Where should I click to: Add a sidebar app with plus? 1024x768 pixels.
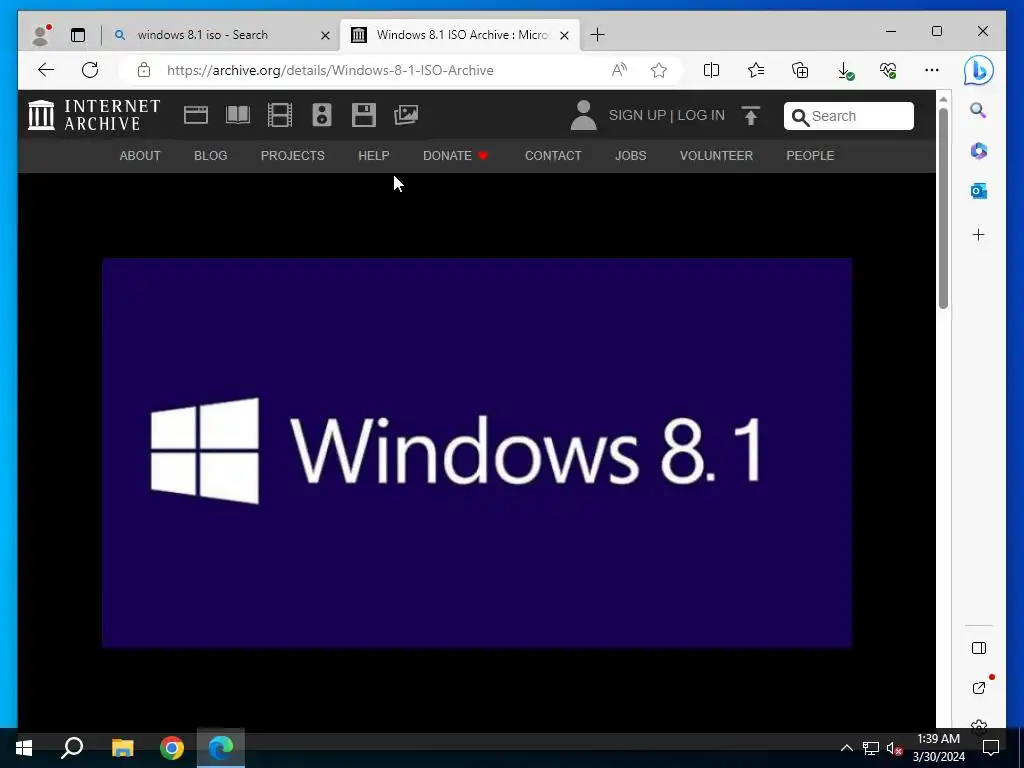point(978,234)
